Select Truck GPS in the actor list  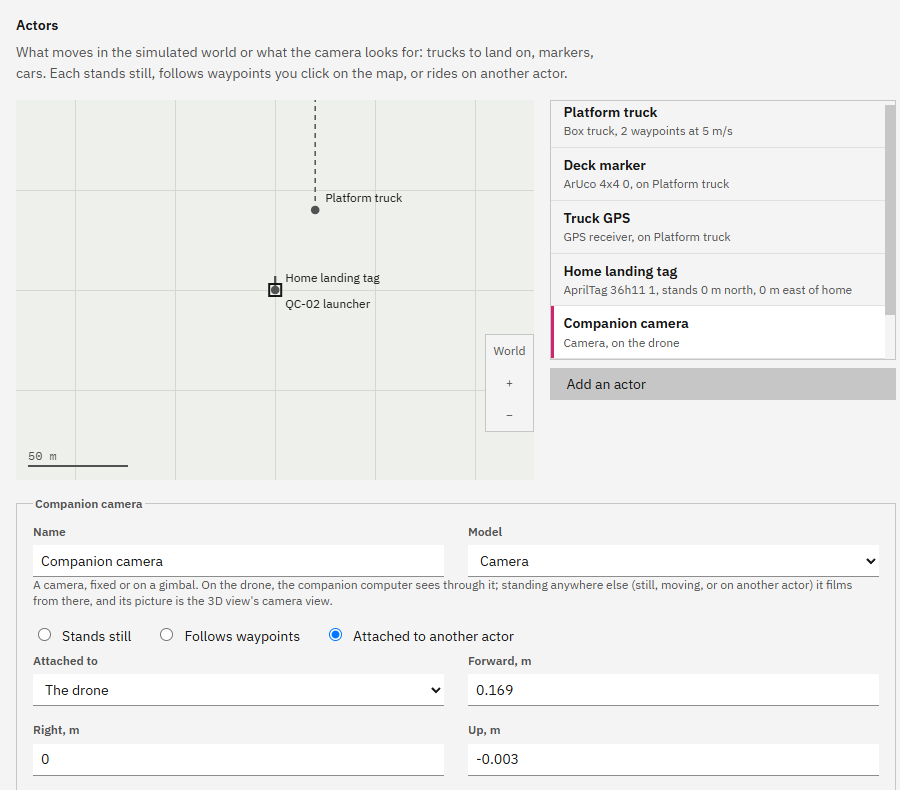click(x=717, y=227)
